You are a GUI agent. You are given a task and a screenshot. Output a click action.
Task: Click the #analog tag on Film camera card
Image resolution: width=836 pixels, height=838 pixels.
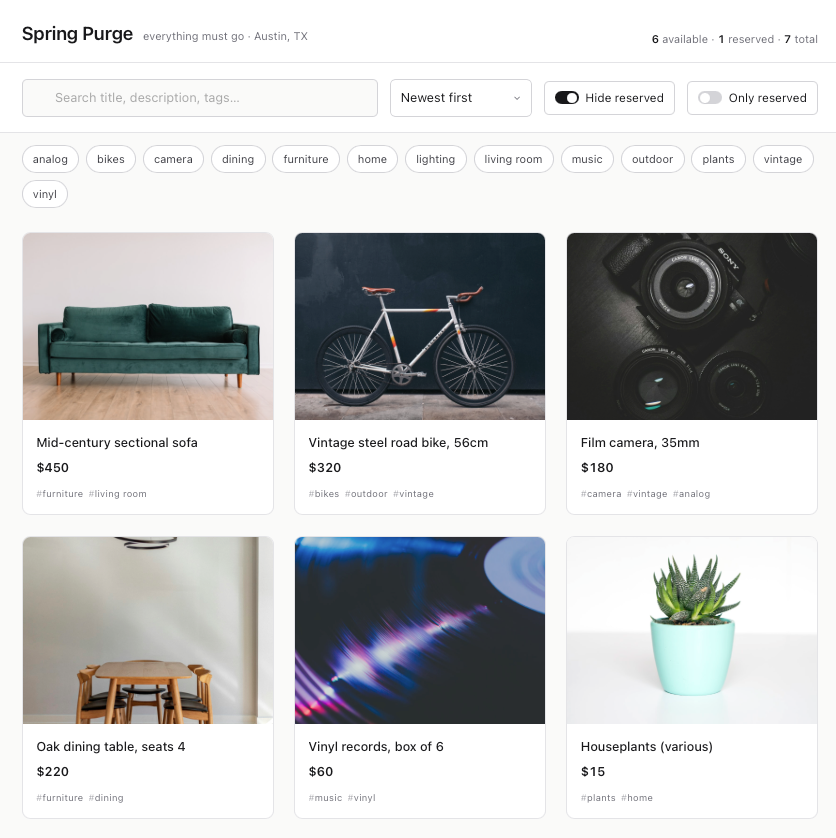tap(691, 494)
